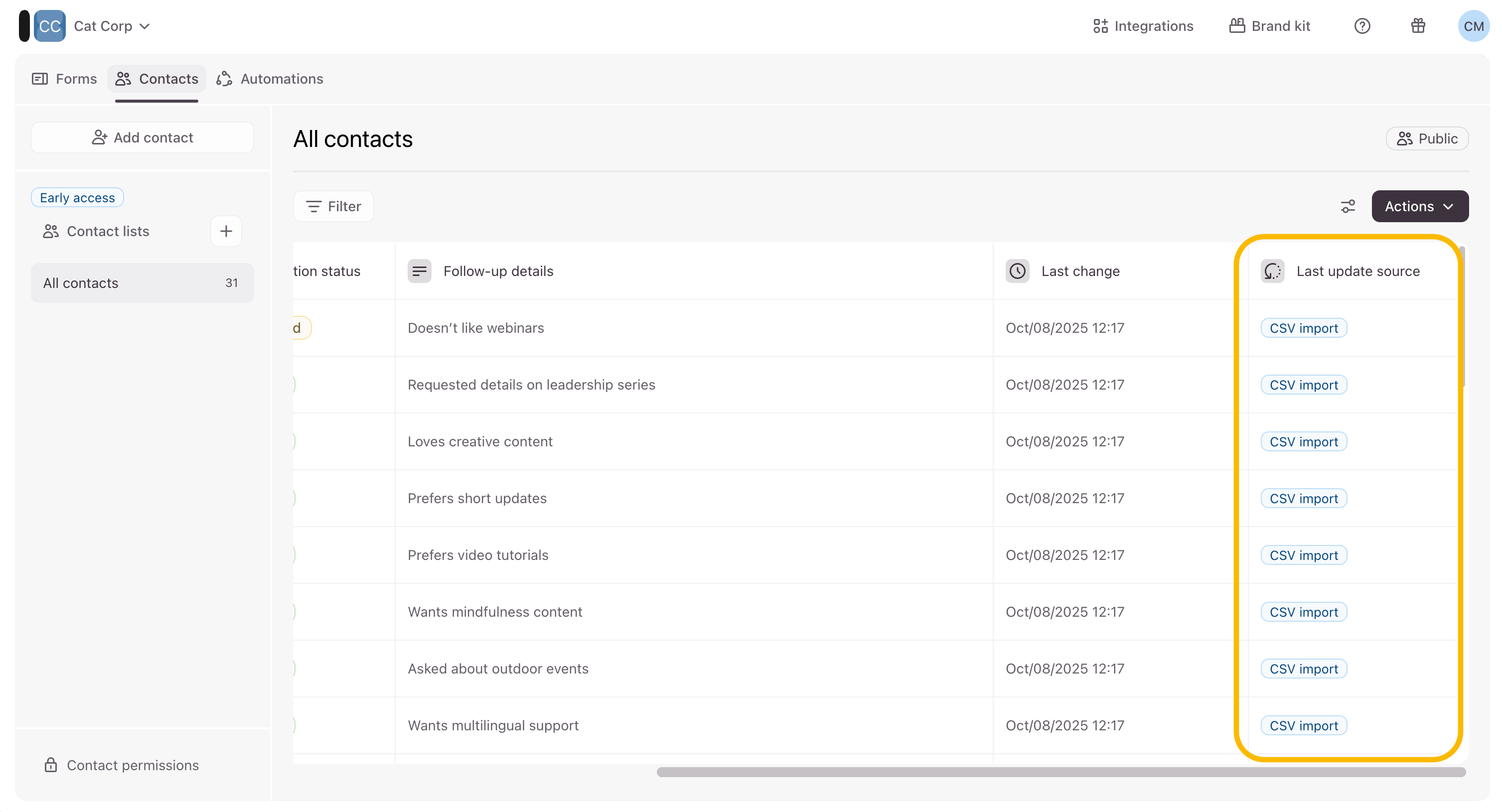This screenshot has width=1502, height=812.
Task: Open the gift rewards icon
Action: pos(1418,26)
